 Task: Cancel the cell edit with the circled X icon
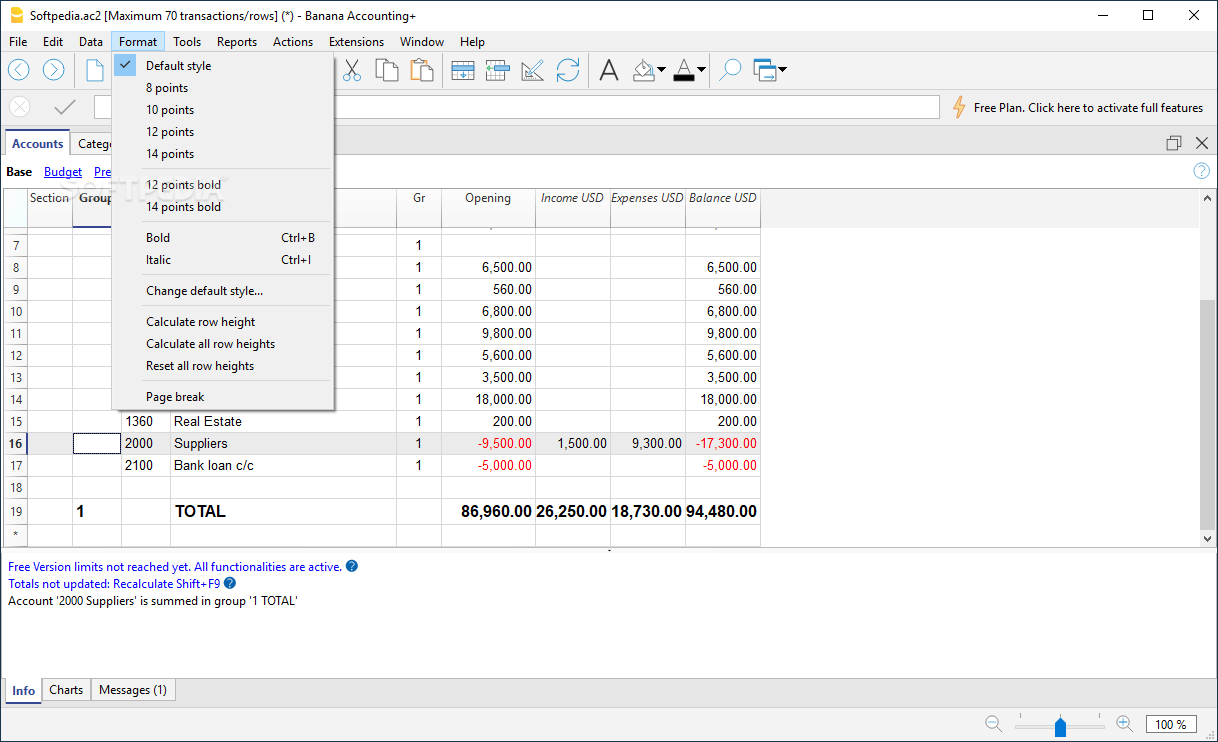pos(19,107)
